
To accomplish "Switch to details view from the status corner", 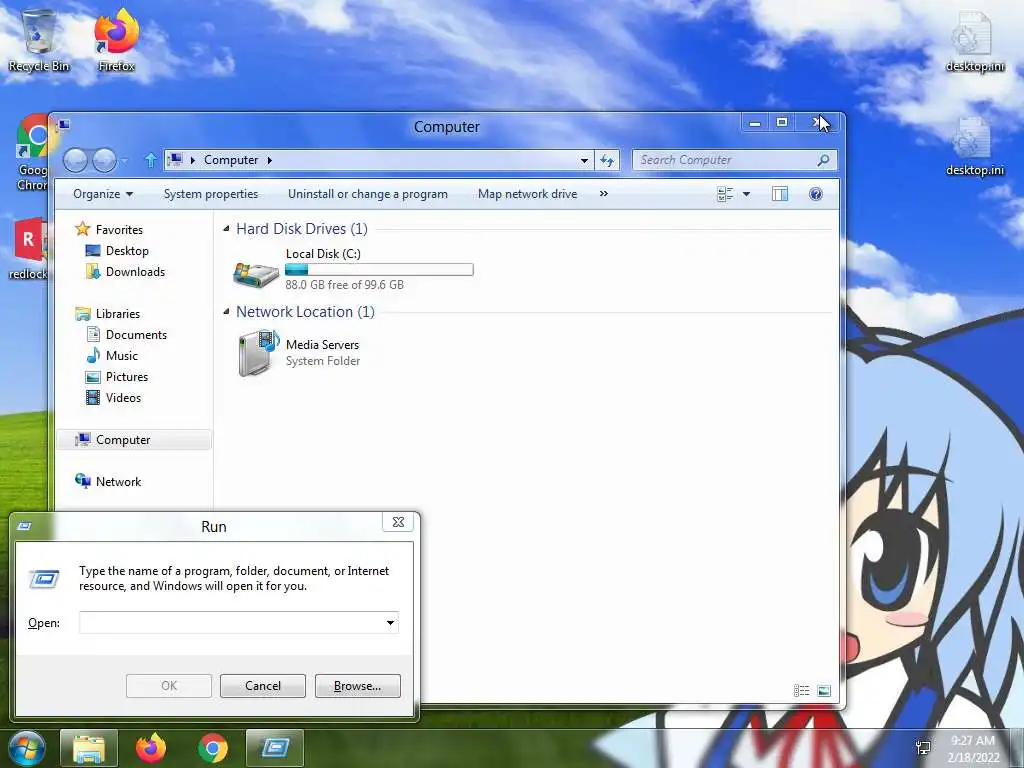I will point(801,690).
